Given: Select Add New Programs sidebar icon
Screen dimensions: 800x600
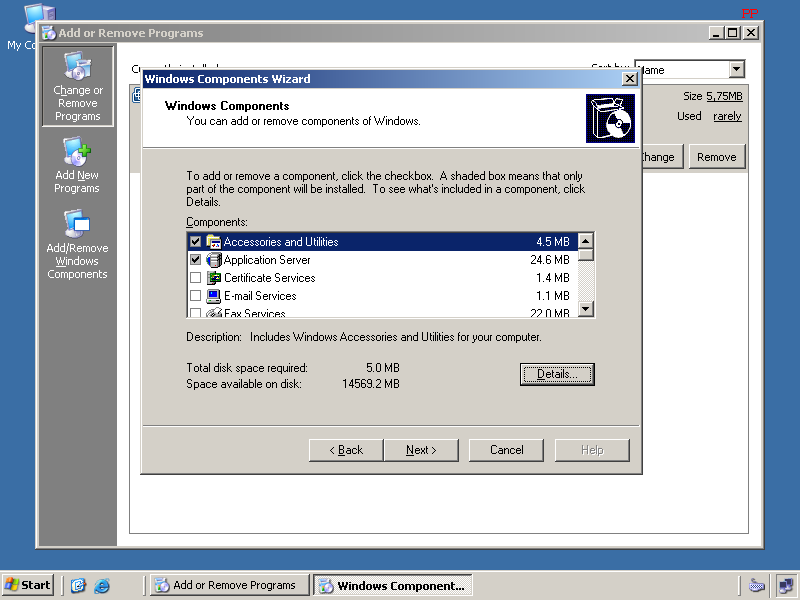Looking at the screenshot, I should tap(77, 165).
